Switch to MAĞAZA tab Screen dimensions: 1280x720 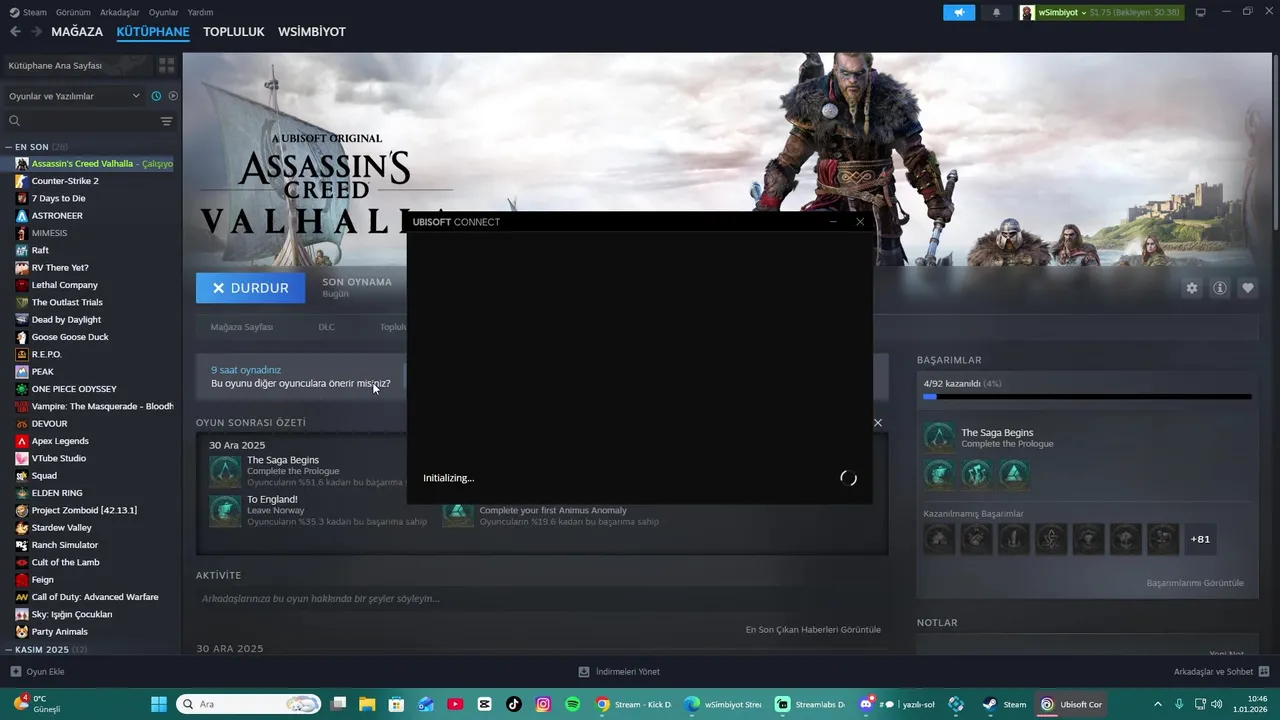click(77, 32)
